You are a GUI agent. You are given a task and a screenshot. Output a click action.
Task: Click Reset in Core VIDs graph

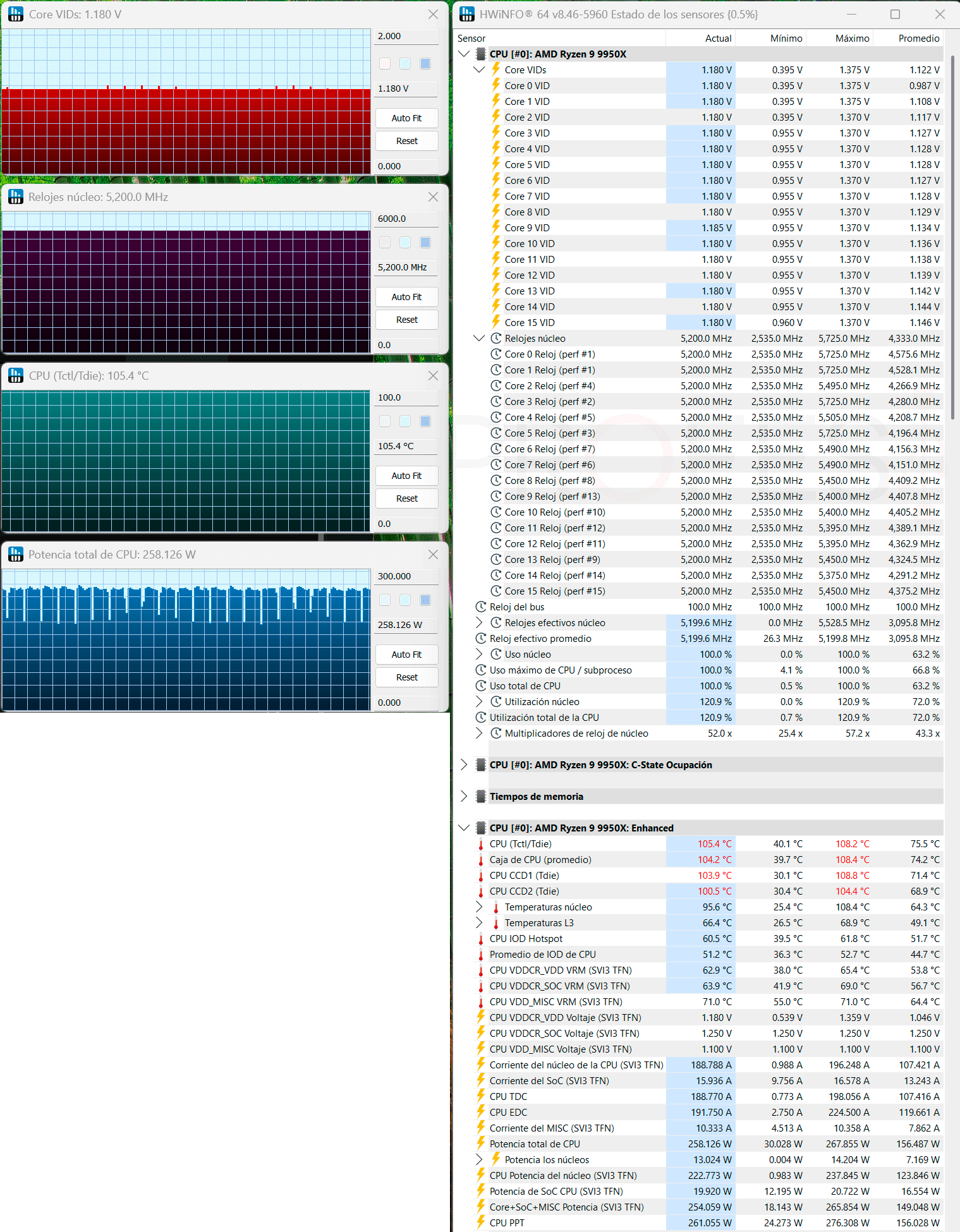pyautogui.click(x=406, y=141)
